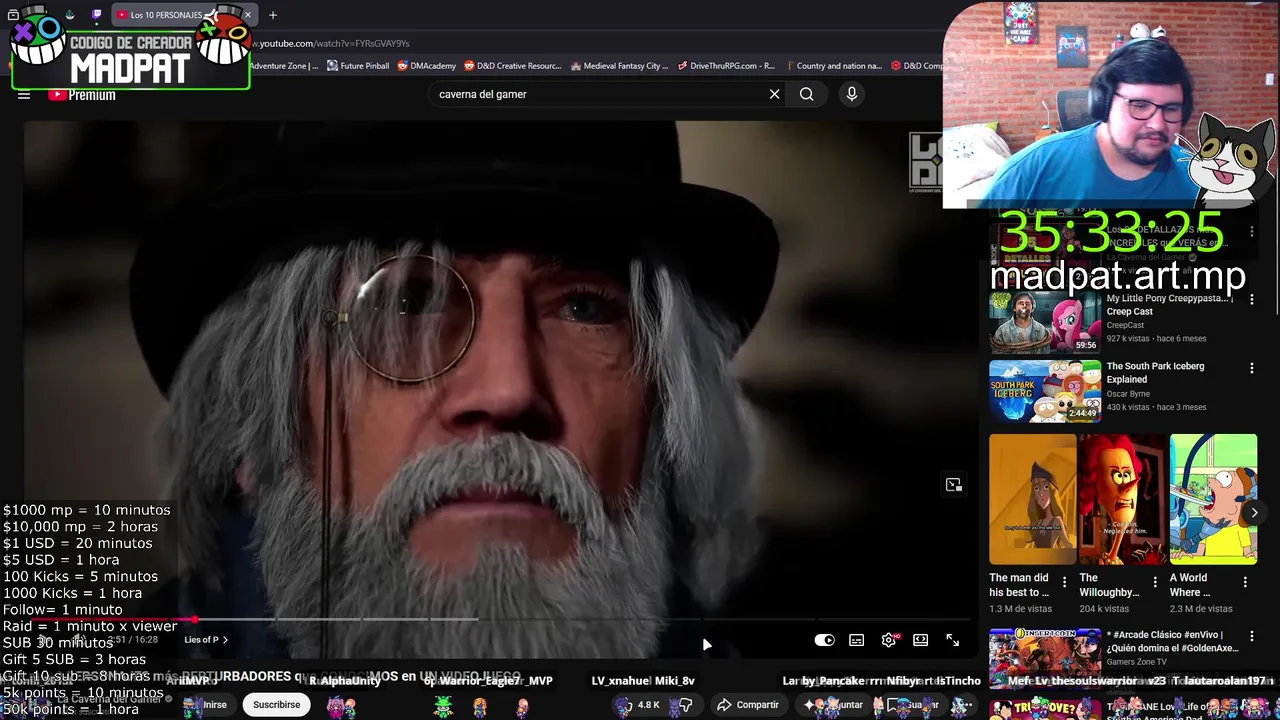Toggle subtitles in the video player
Viewport: 1280px width, 720px height.
coord(857,640)
